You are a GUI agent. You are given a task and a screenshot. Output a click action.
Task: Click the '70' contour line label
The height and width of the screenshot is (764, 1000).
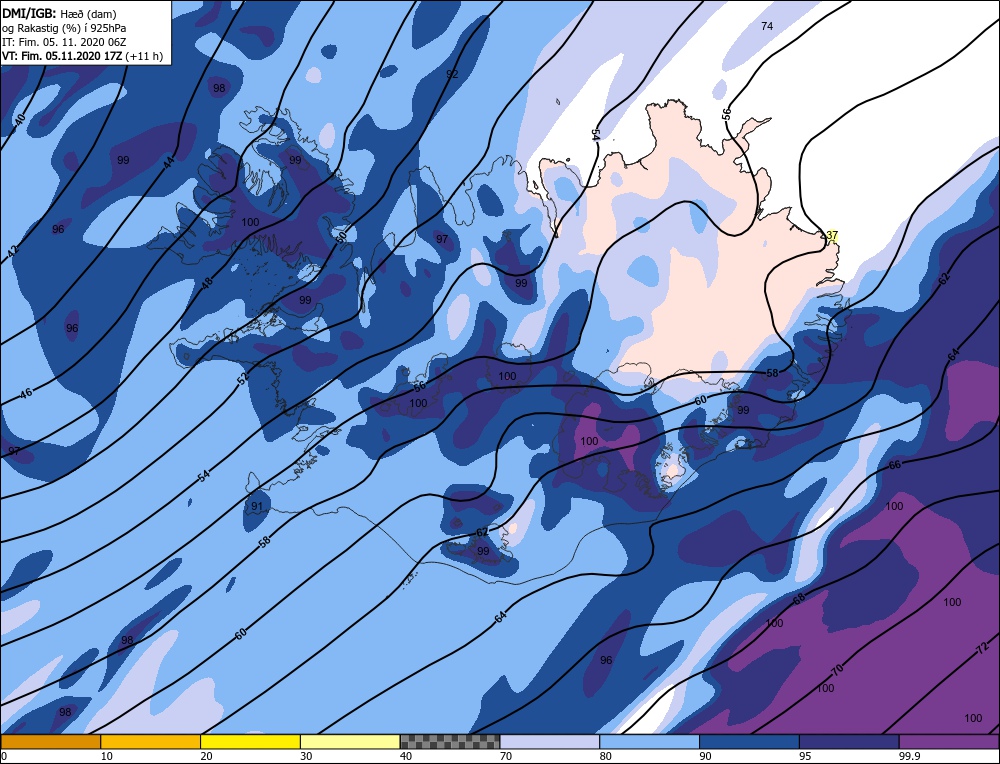[837, 670]
